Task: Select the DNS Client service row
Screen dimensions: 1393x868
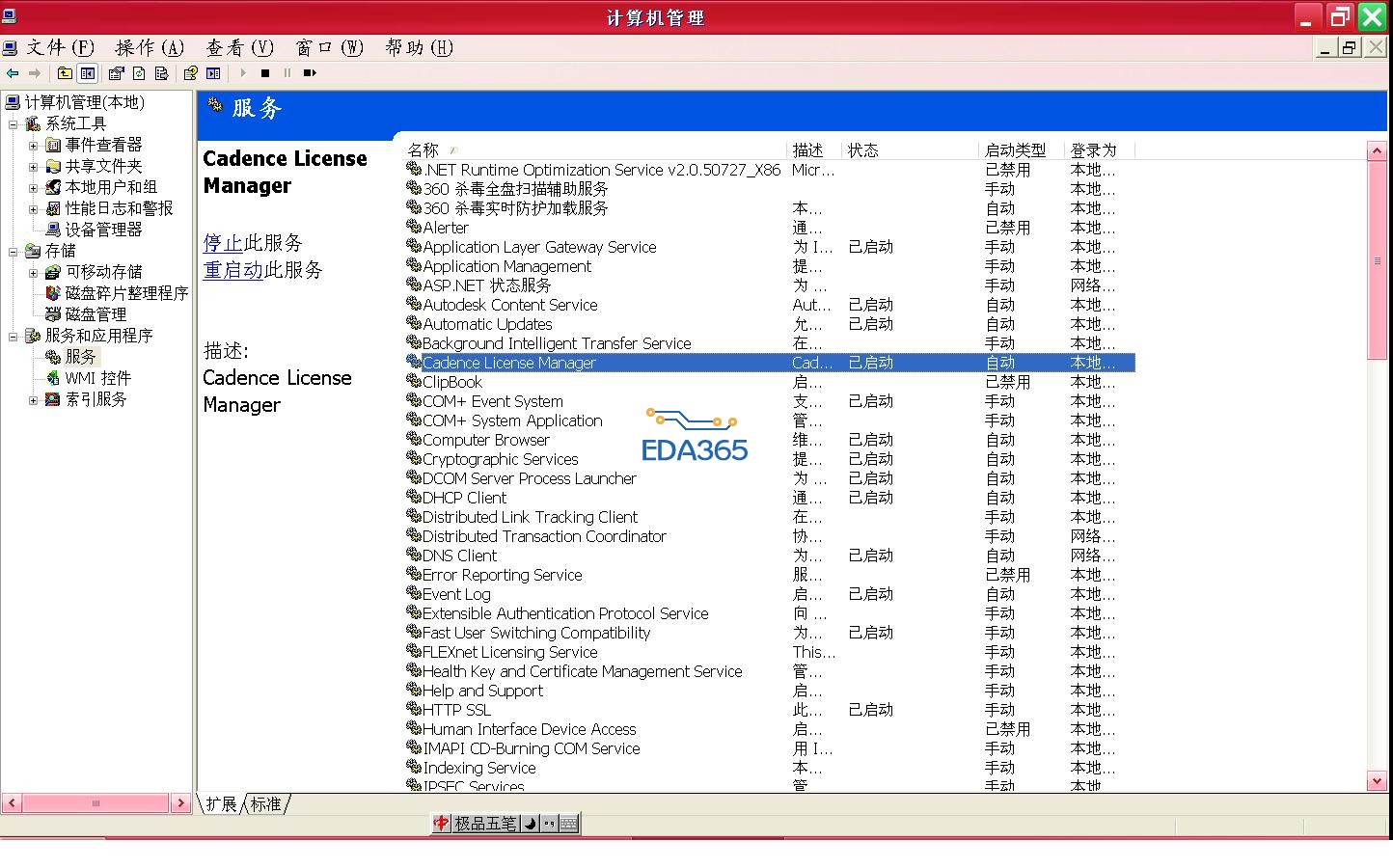Action: (x=769, y=556)
